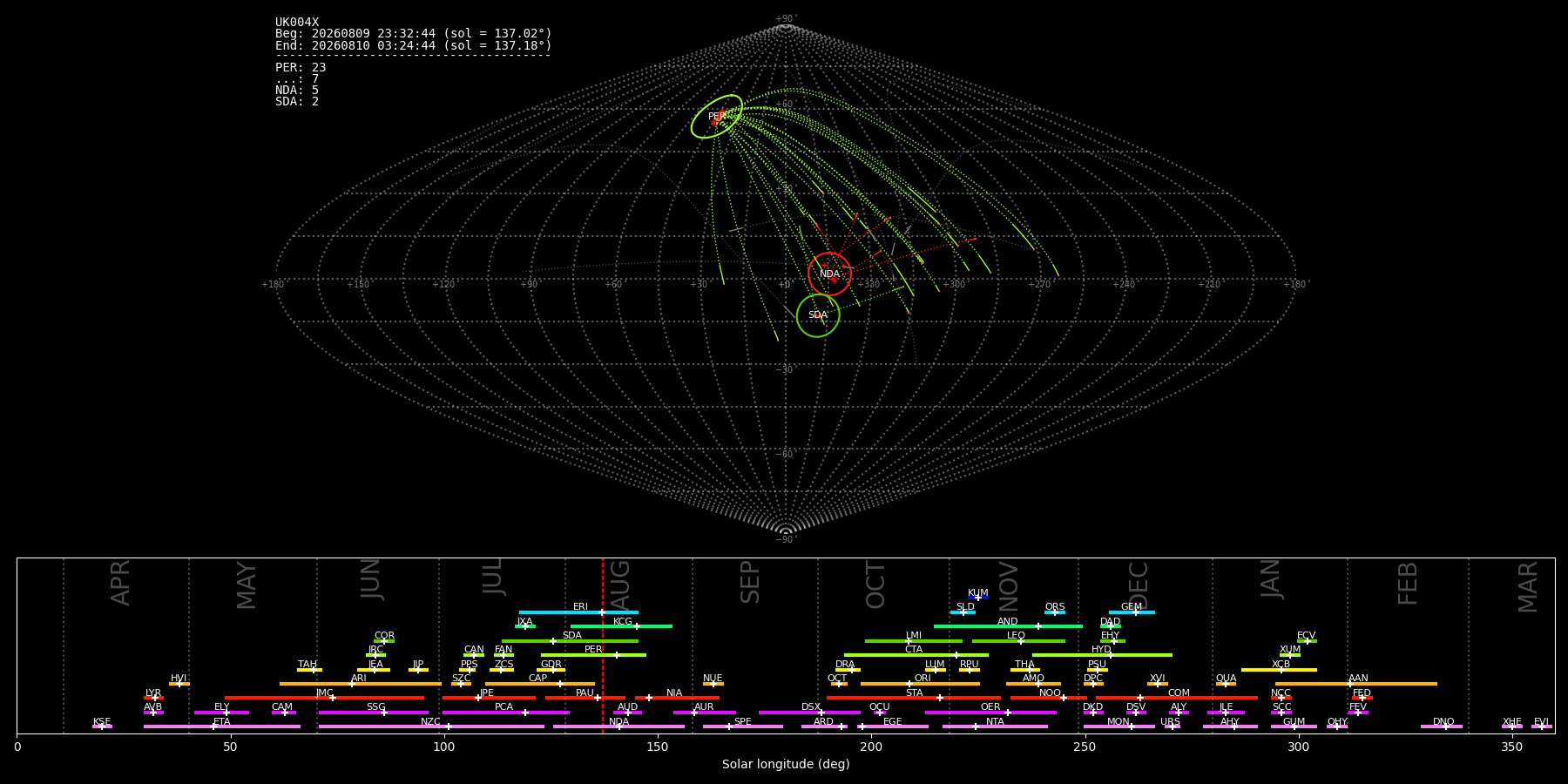The width and height of the screenshot is (1568, 784).
Task: Click the 300 tick on the solar longitude axis
Action: point(1298,747)
